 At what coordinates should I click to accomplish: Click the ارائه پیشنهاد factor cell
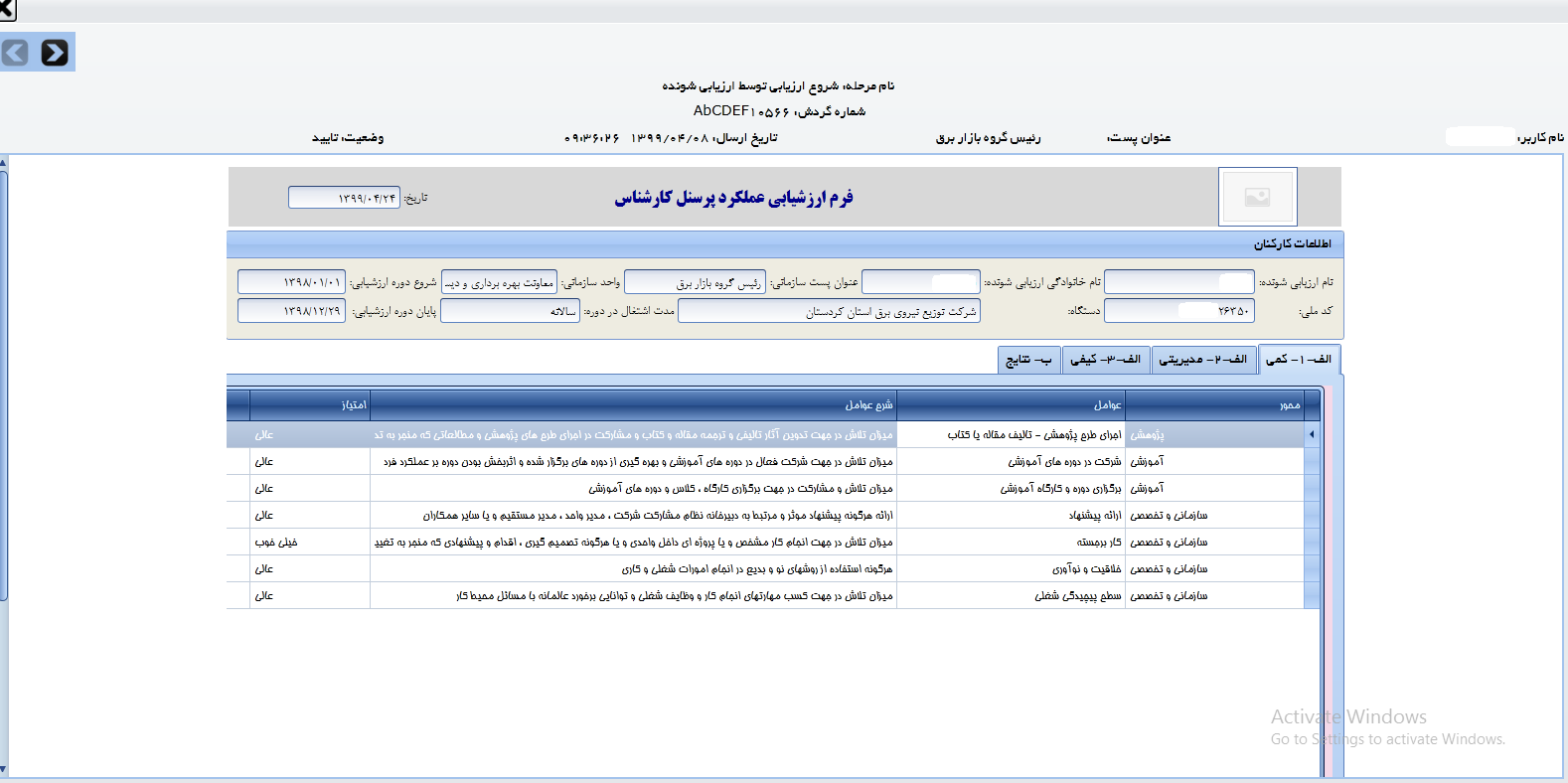point(1011,515)
